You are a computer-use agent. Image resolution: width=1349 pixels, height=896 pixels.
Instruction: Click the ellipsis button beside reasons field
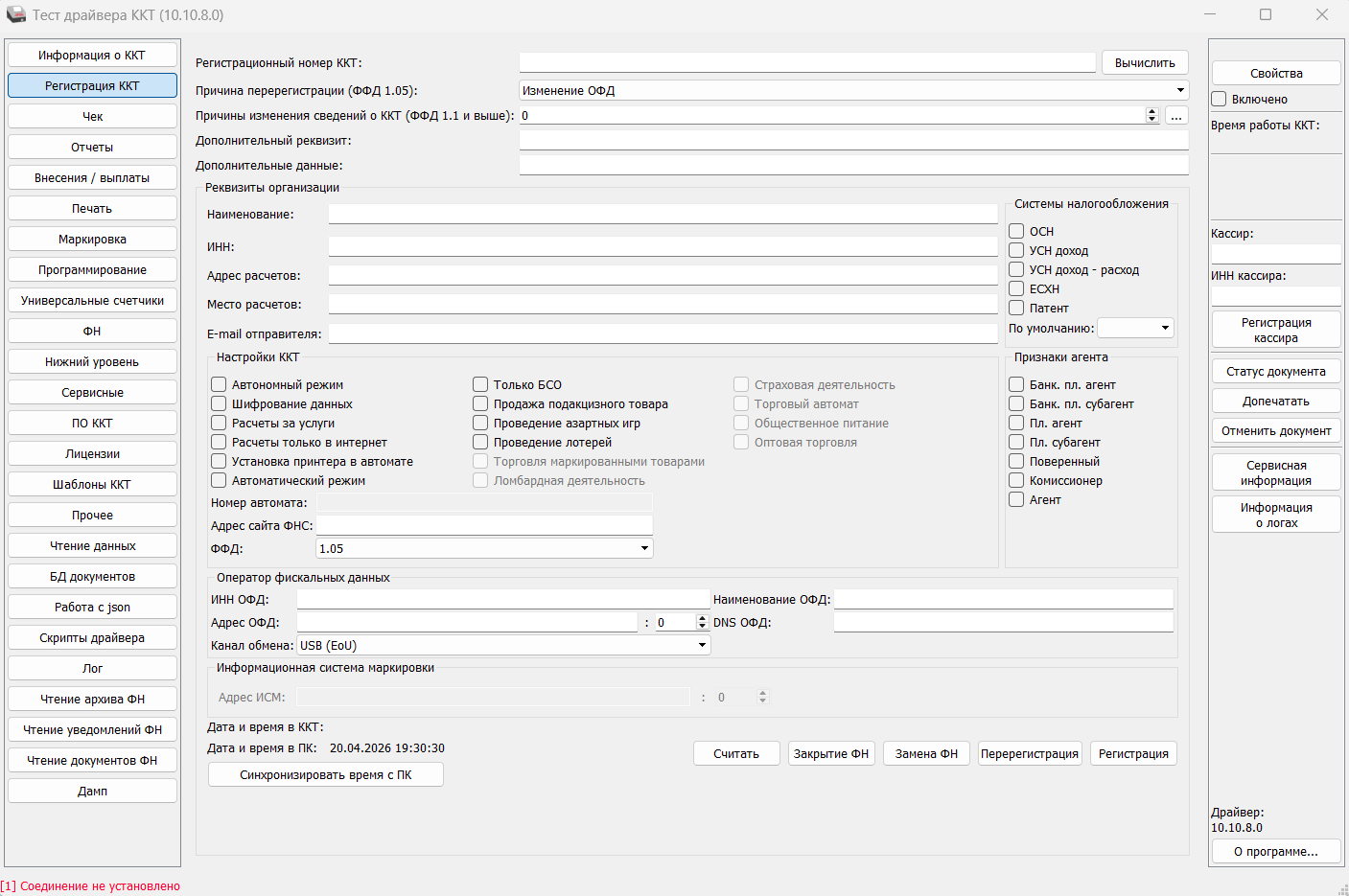(1176, 116)
